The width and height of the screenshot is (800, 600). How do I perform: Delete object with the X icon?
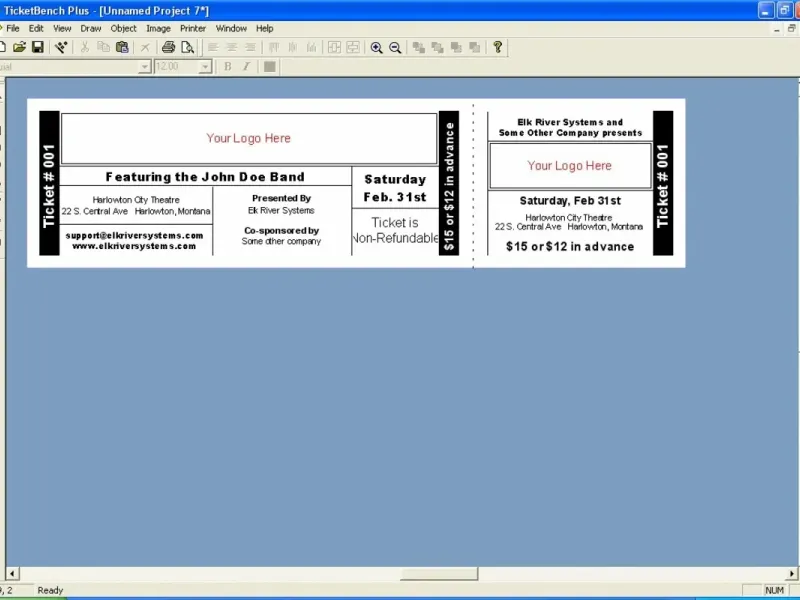(145, 47)
